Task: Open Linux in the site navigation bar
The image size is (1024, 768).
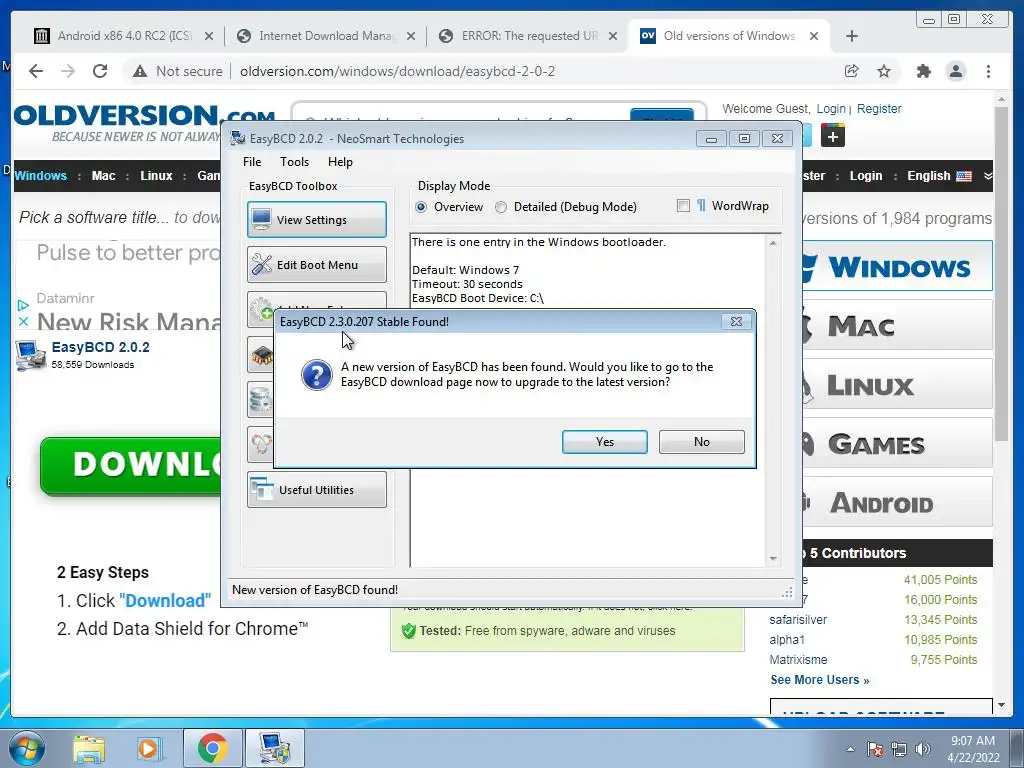Action: pos(156,176)
